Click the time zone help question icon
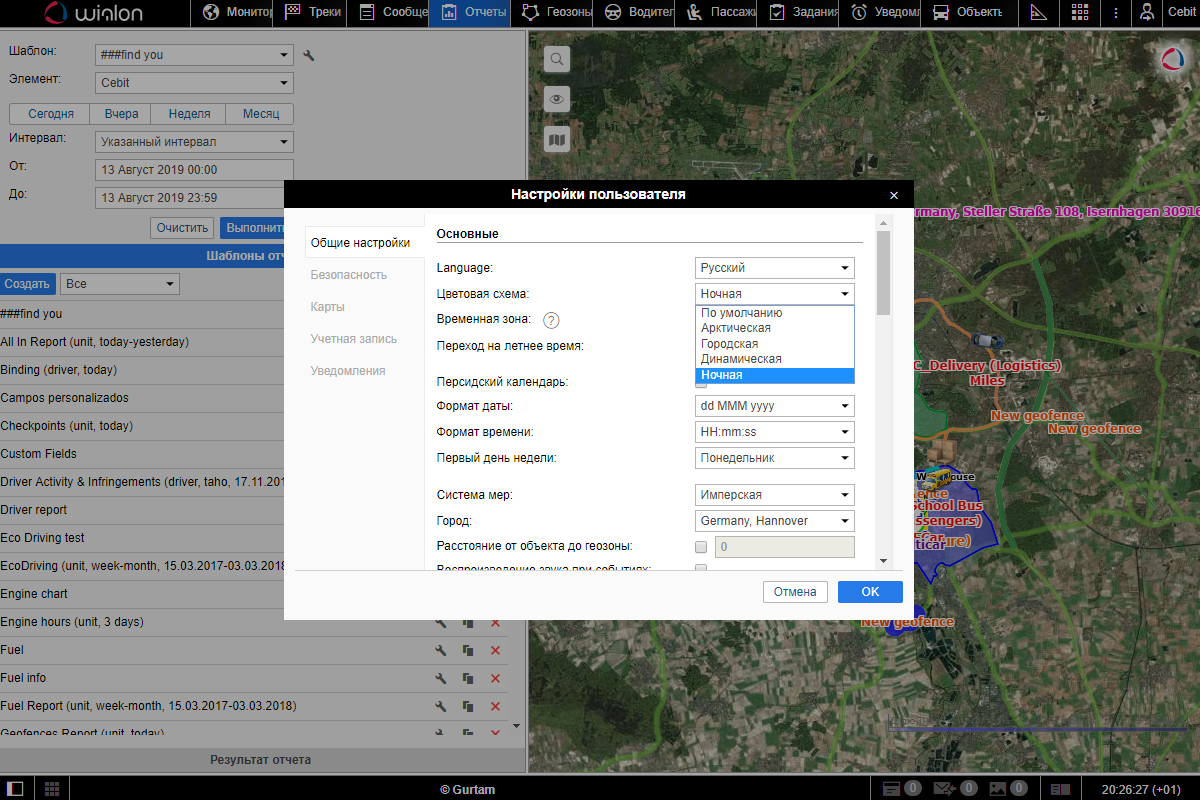This screenshot has width=1200, height=800. tap(551, 320)
